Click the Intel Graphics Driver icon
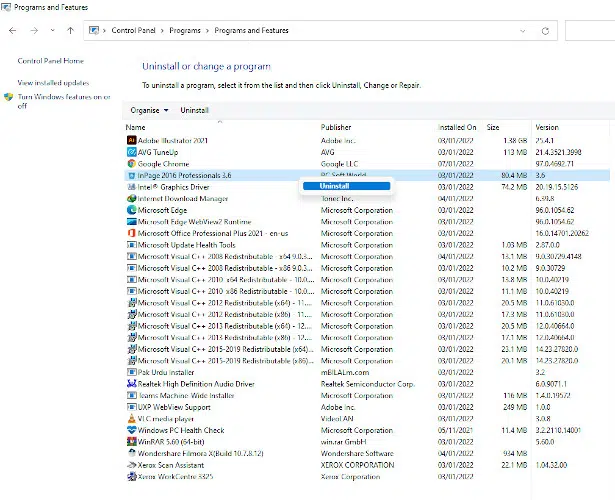This screenshot has width=615, height=500. [132, 187]
